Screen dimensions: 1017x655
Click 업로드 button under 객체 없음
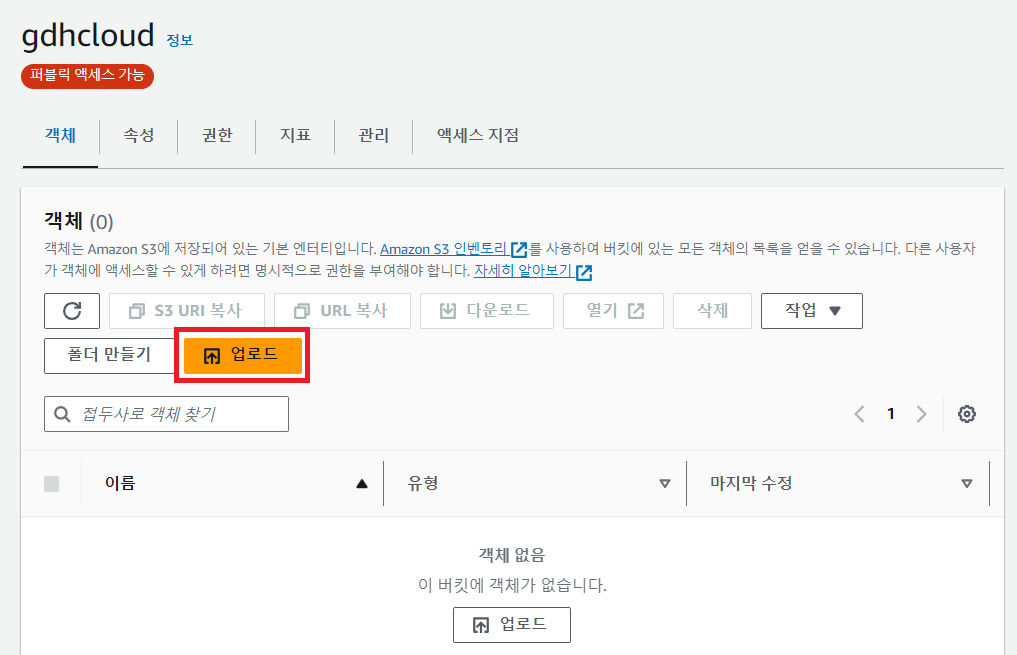pyautogui.click(x=512, y=625)
